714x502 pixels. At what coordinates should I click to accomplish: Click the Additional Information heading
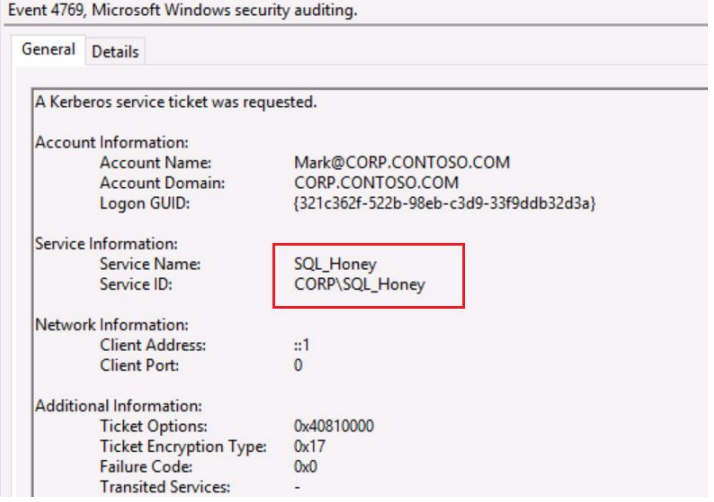point(119,406)
